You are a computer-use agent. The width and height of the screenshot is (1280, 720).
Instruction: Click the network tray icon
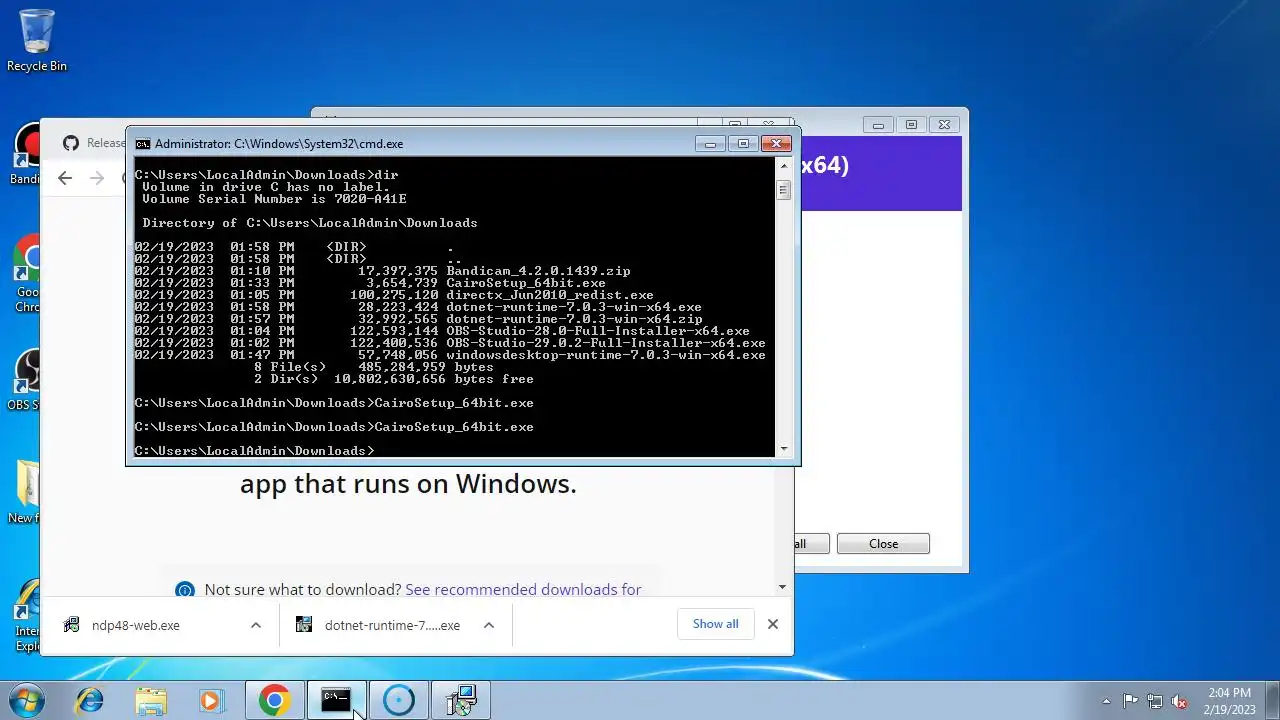coord(1155,701)
